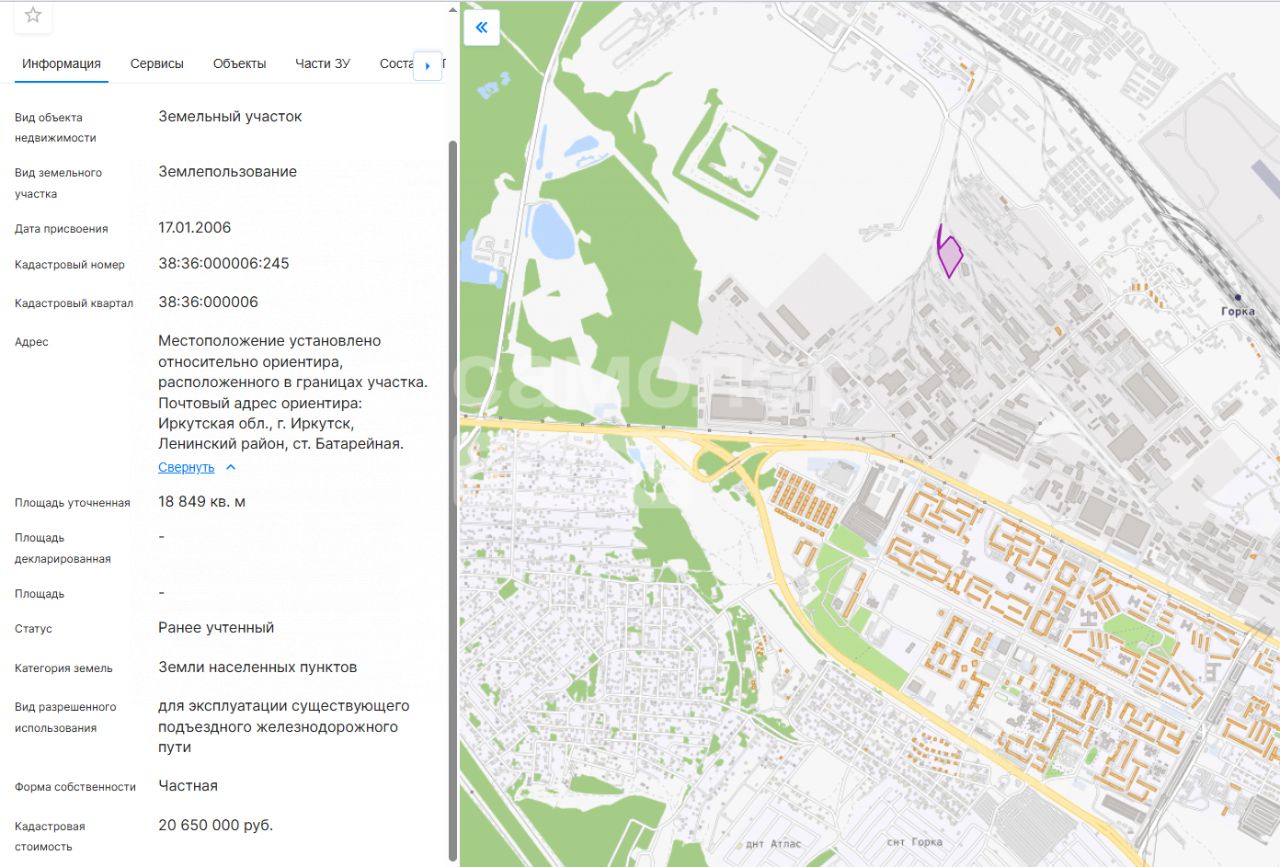Advance the tab strip with the right arrow
Viewport: 1280px width, 867px height.
[x=428, y=65]
